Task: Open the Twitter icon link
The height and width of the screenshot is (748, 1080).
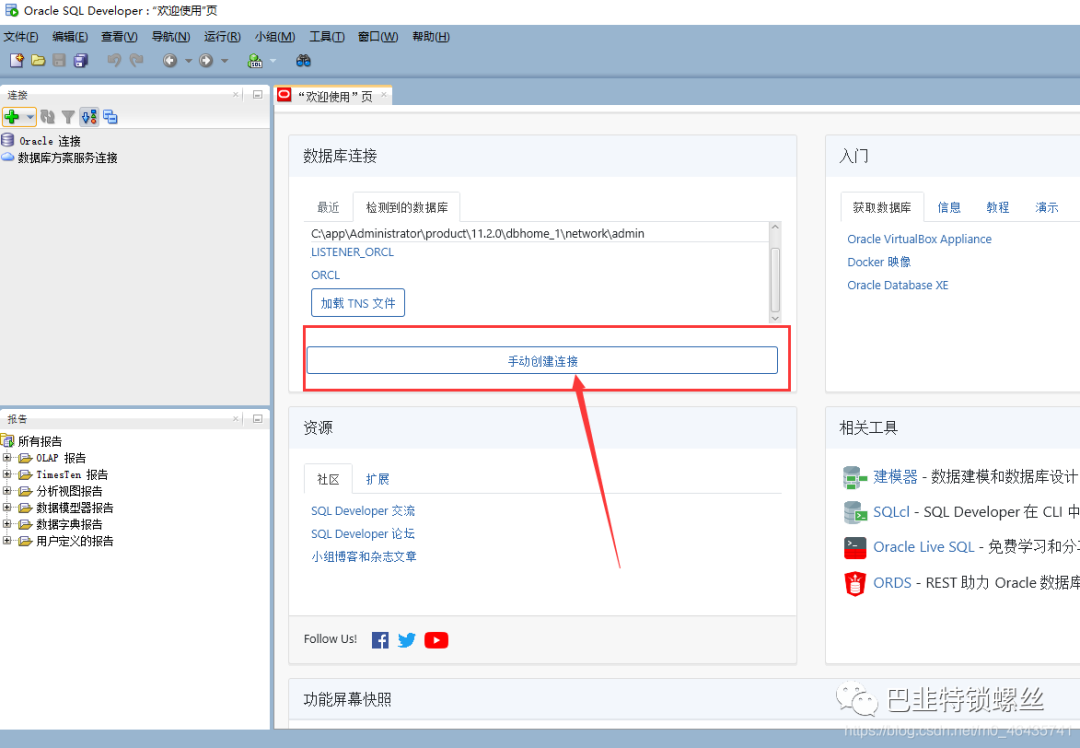Action: [x=407, y=640]
